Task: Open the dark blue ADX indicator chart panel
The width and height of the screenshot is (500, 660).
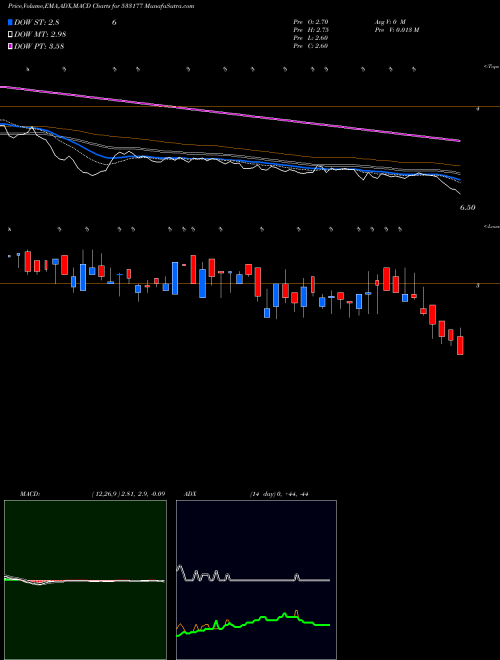Action: pos(256,580)
